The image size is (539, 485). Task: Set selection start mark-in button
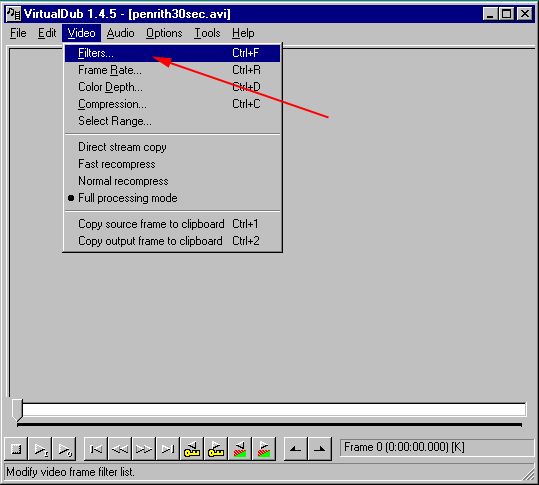click(x=296, y=449)
